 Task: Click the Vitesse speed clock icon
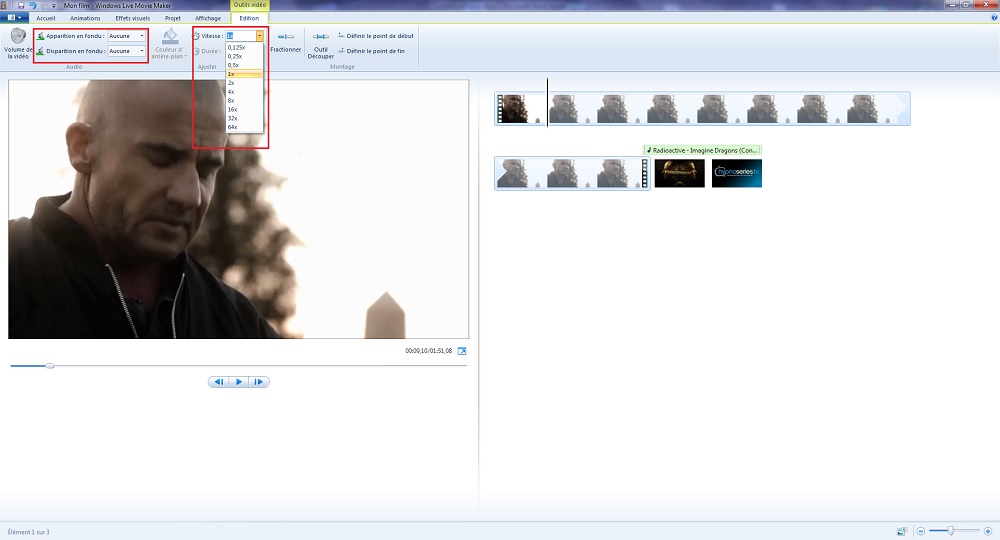point(196,36)
